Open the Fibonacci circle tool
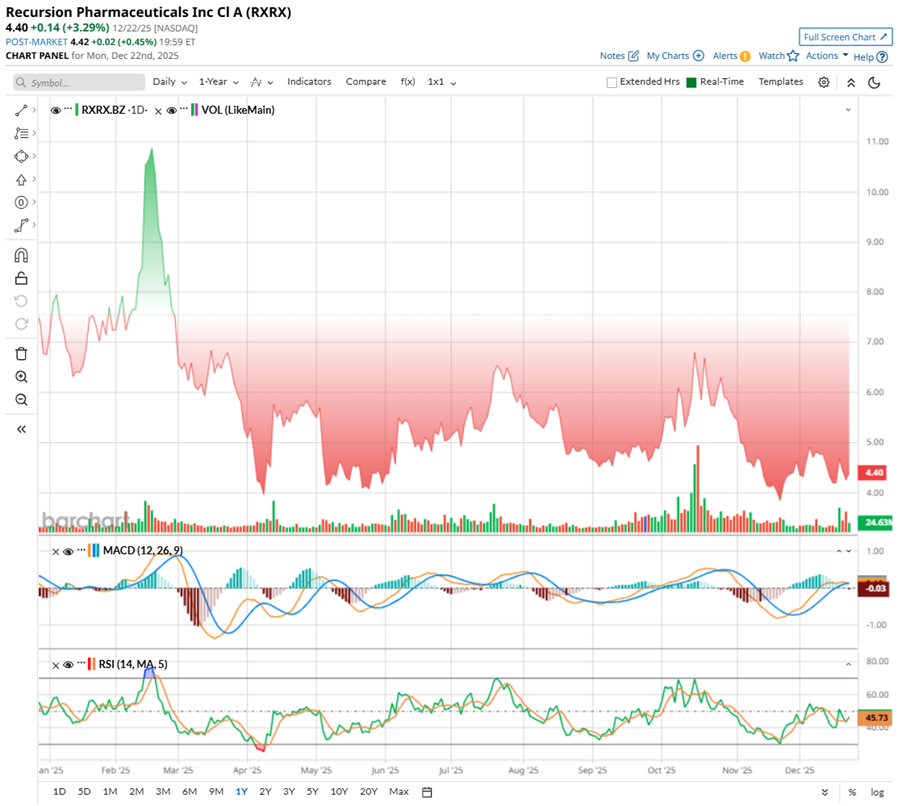Screen dimensions: 902x806 (21, 203)
